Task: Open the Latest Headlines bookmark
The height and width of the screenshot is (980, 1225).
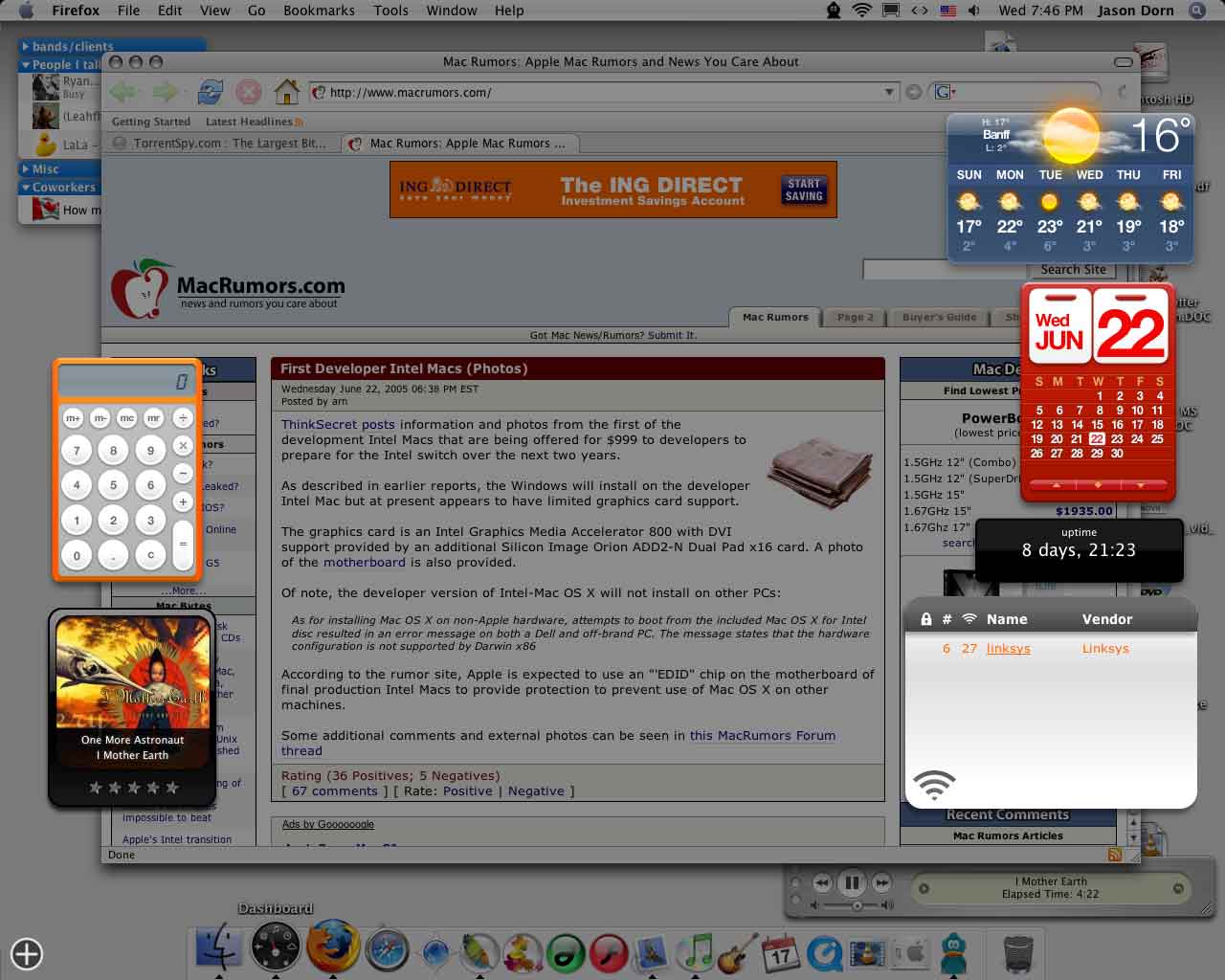Action: pos(255,122)
